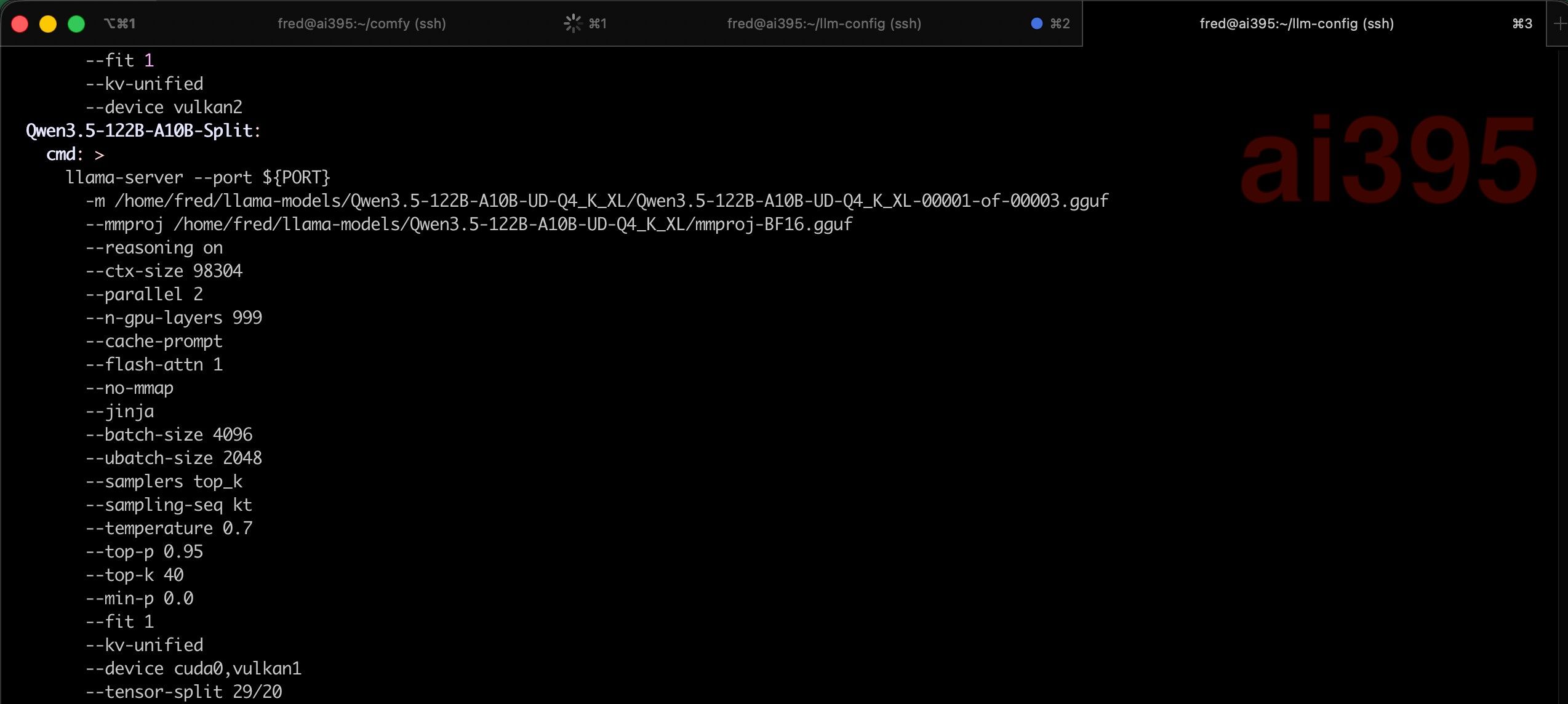Click the '--device vulkan2' line
Viewport: 1568px width, 704px height.
pos(164,107)
